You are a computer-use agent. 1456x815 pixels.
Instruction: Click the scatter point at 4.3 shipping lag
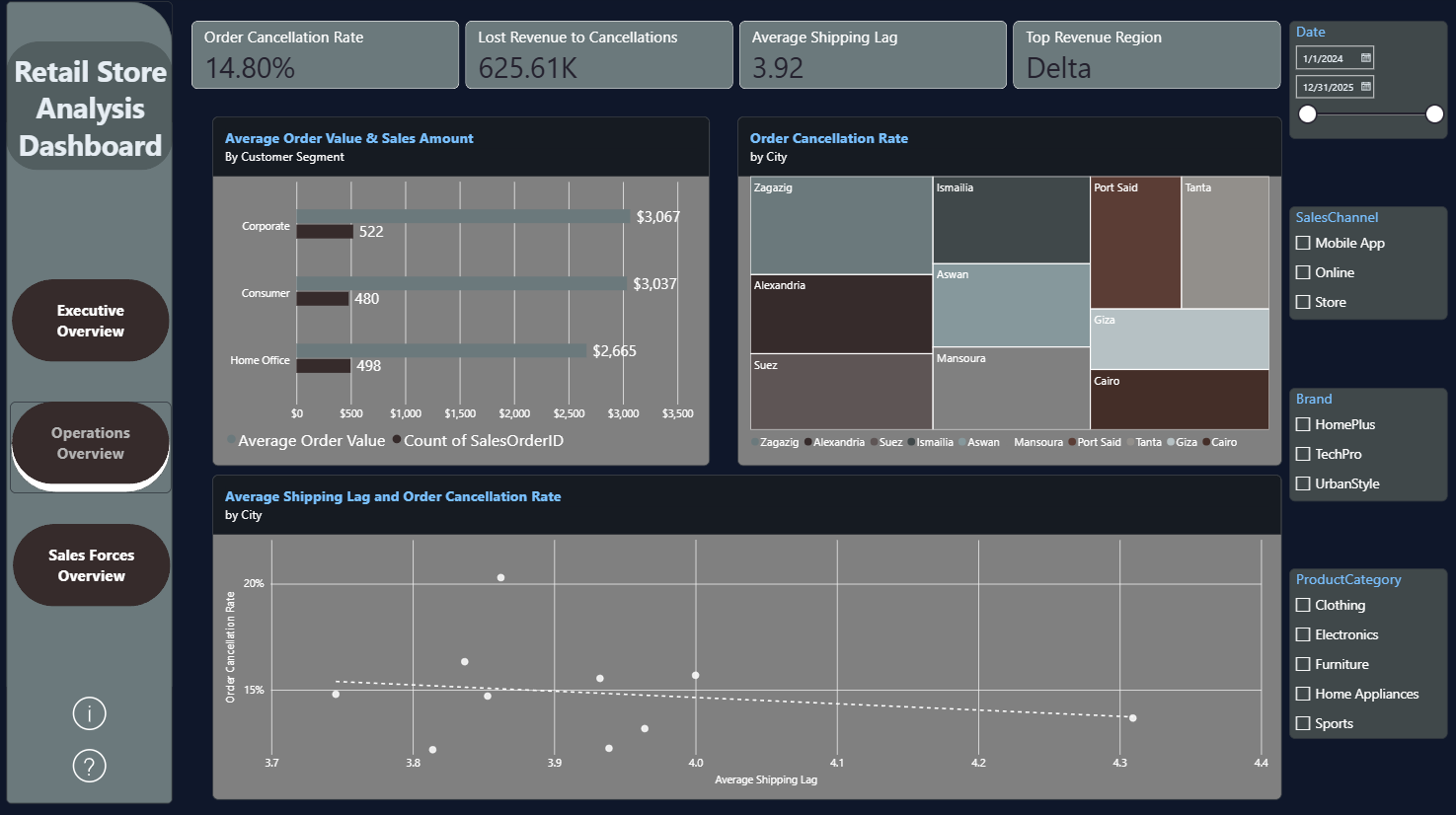pyautogui.click(x=1132, y=717)
